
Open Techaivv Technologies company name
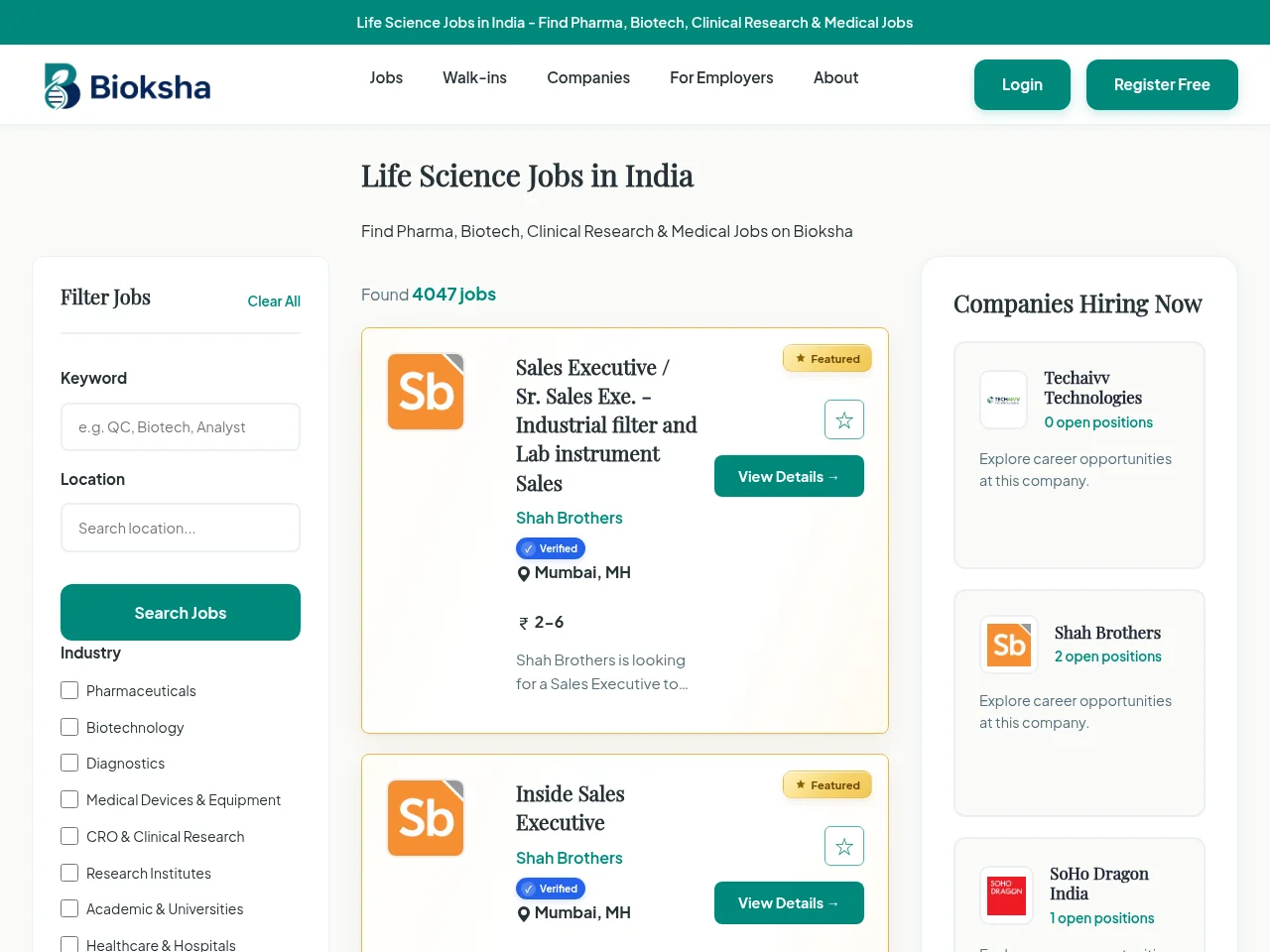point(1092,388)
